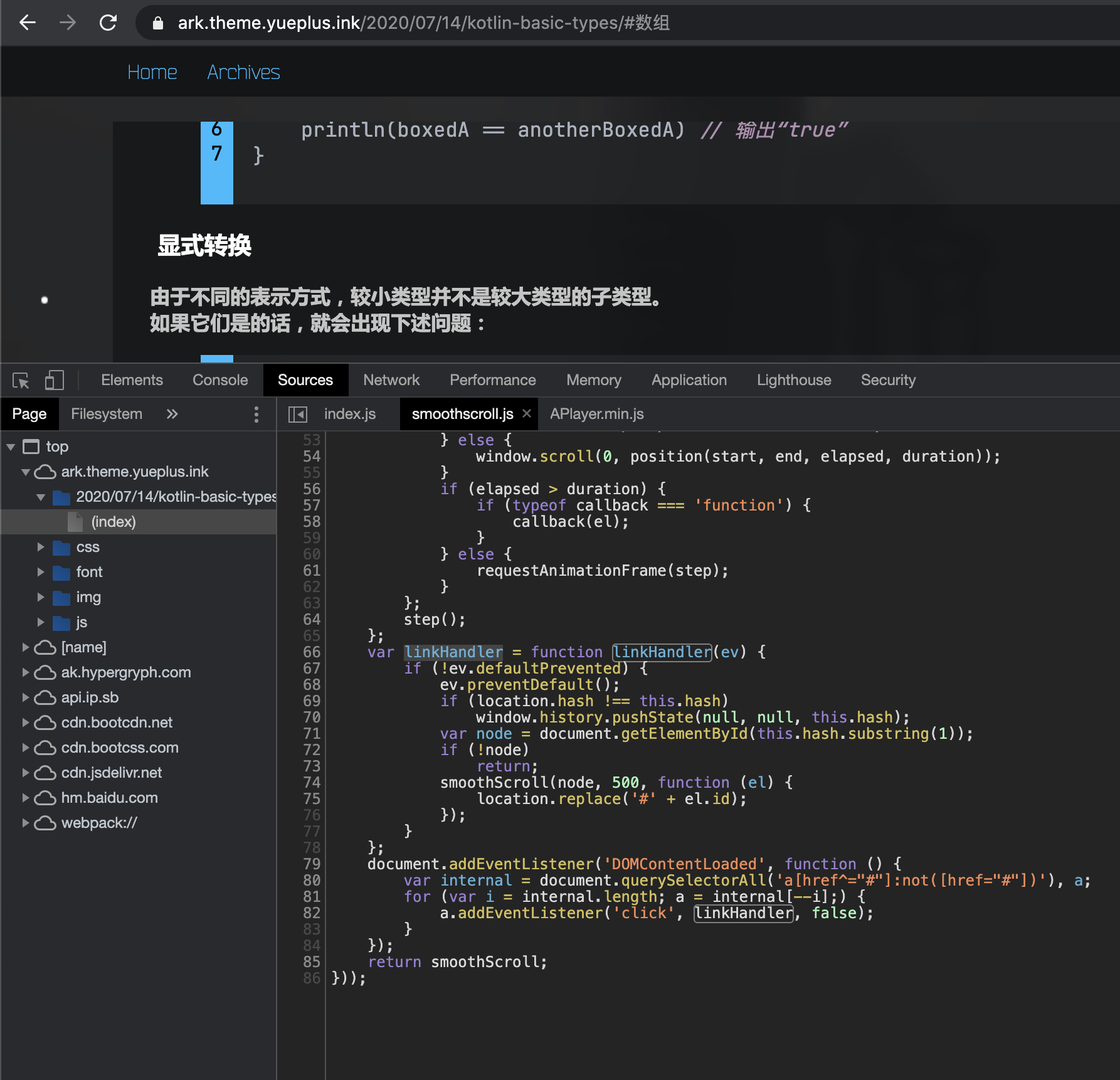Show more navigator tabs chevron

click(172, 414)
